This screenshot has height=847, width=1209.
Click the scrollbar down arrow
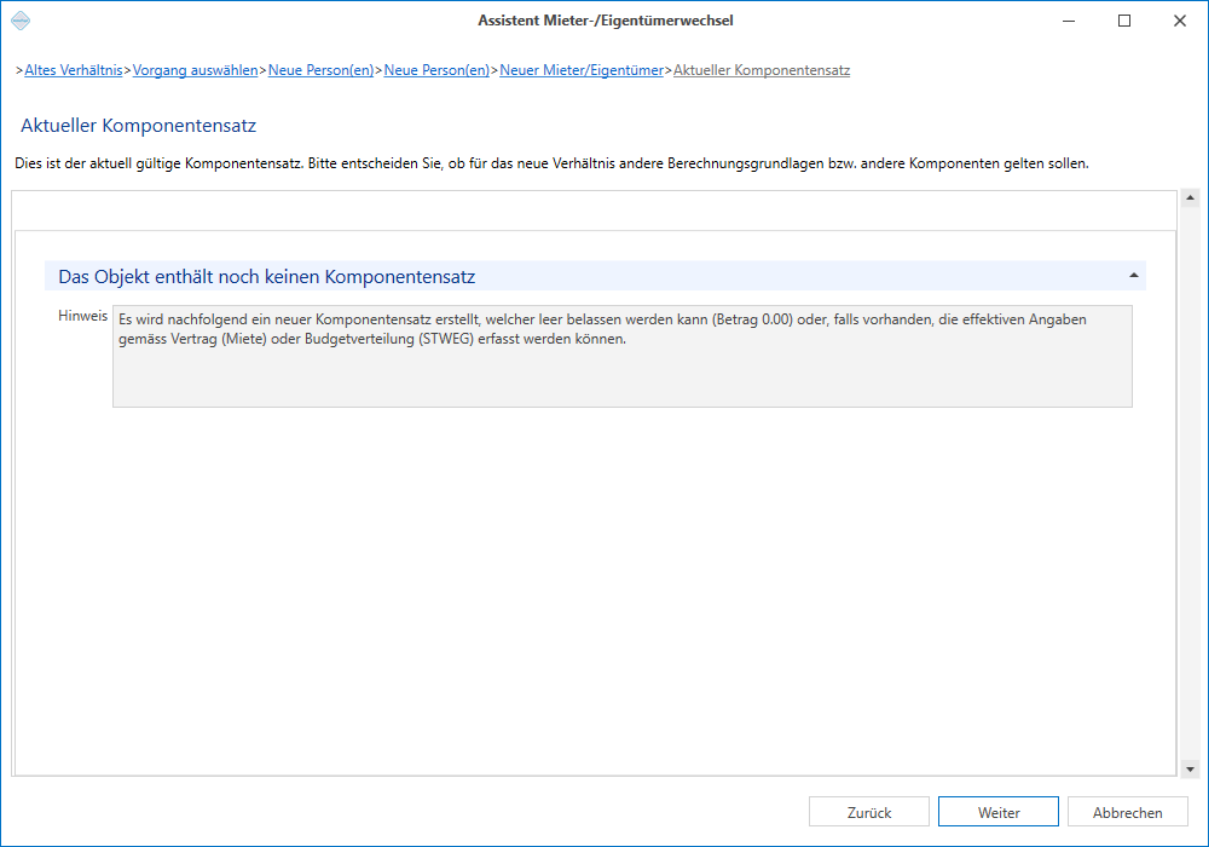click(x=1190, y=769)
